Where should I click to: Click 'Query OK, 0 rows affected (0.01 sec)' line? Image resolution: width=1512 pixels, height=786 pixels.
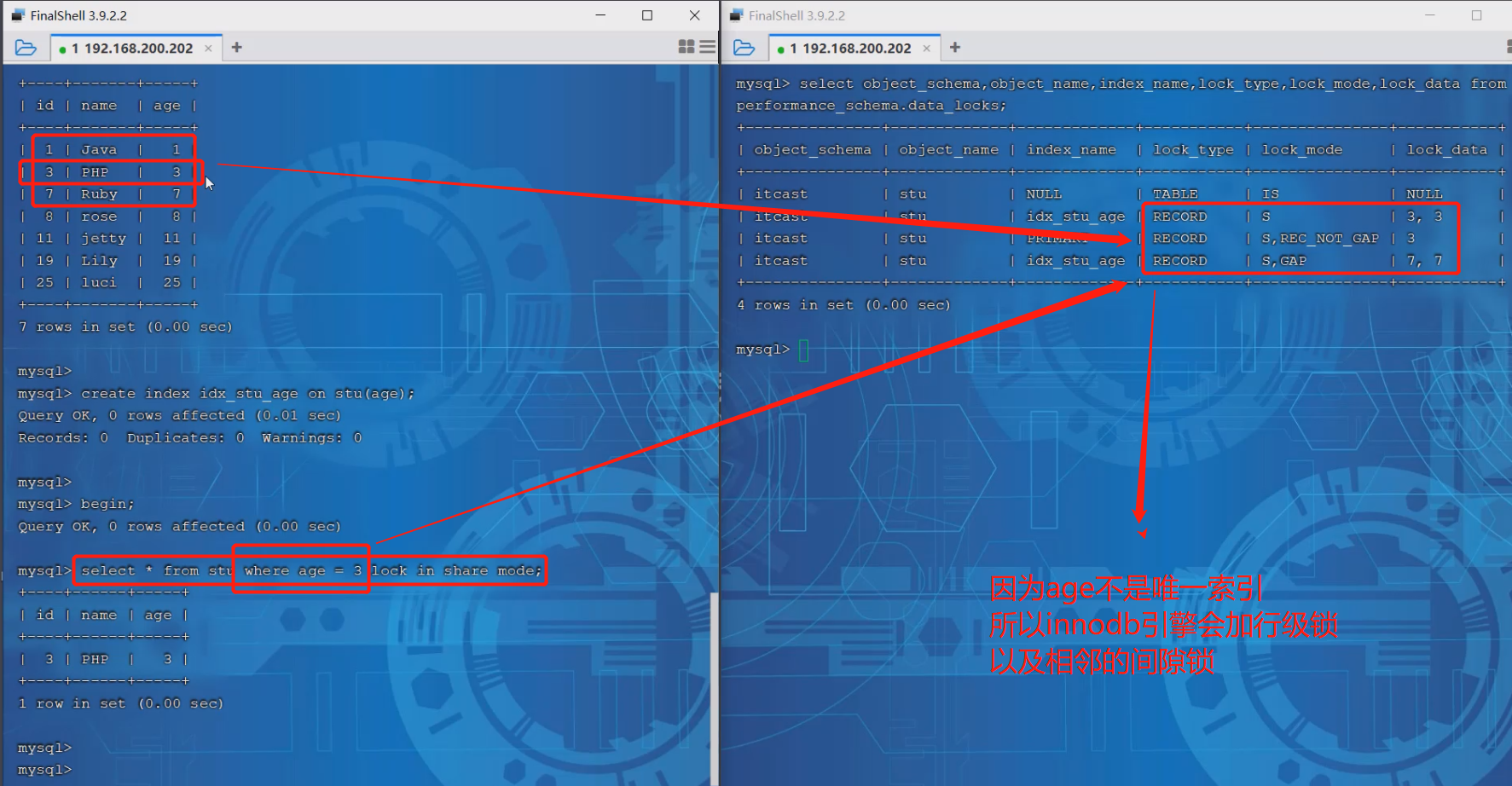click(x=179, y=416)
